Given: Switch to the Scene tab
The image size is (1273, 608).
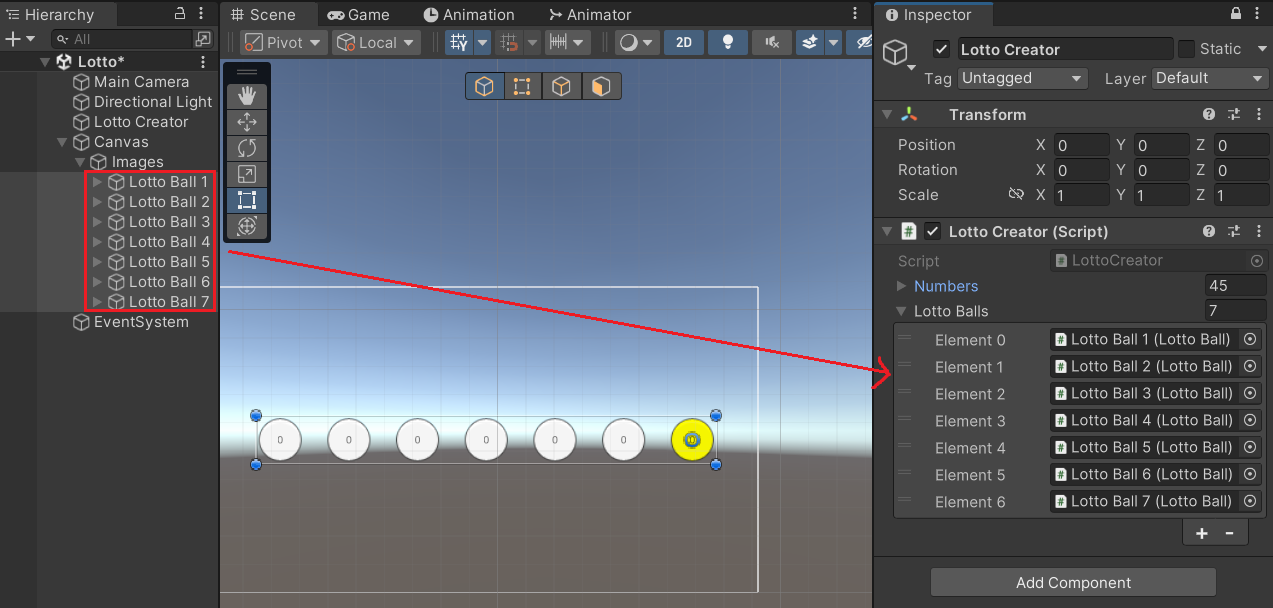Looking at the screenshot, I should 262,15.
